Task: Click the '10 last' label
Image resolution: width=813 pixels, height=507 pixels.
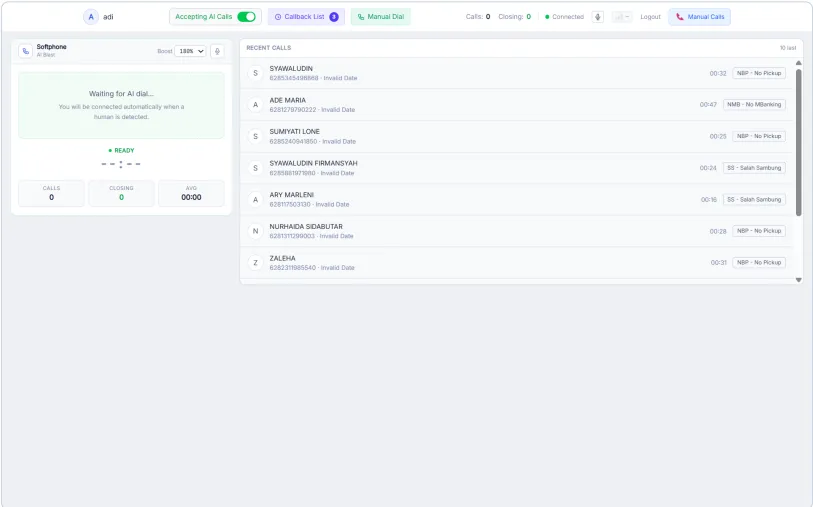Action: (x=788, y=48)
